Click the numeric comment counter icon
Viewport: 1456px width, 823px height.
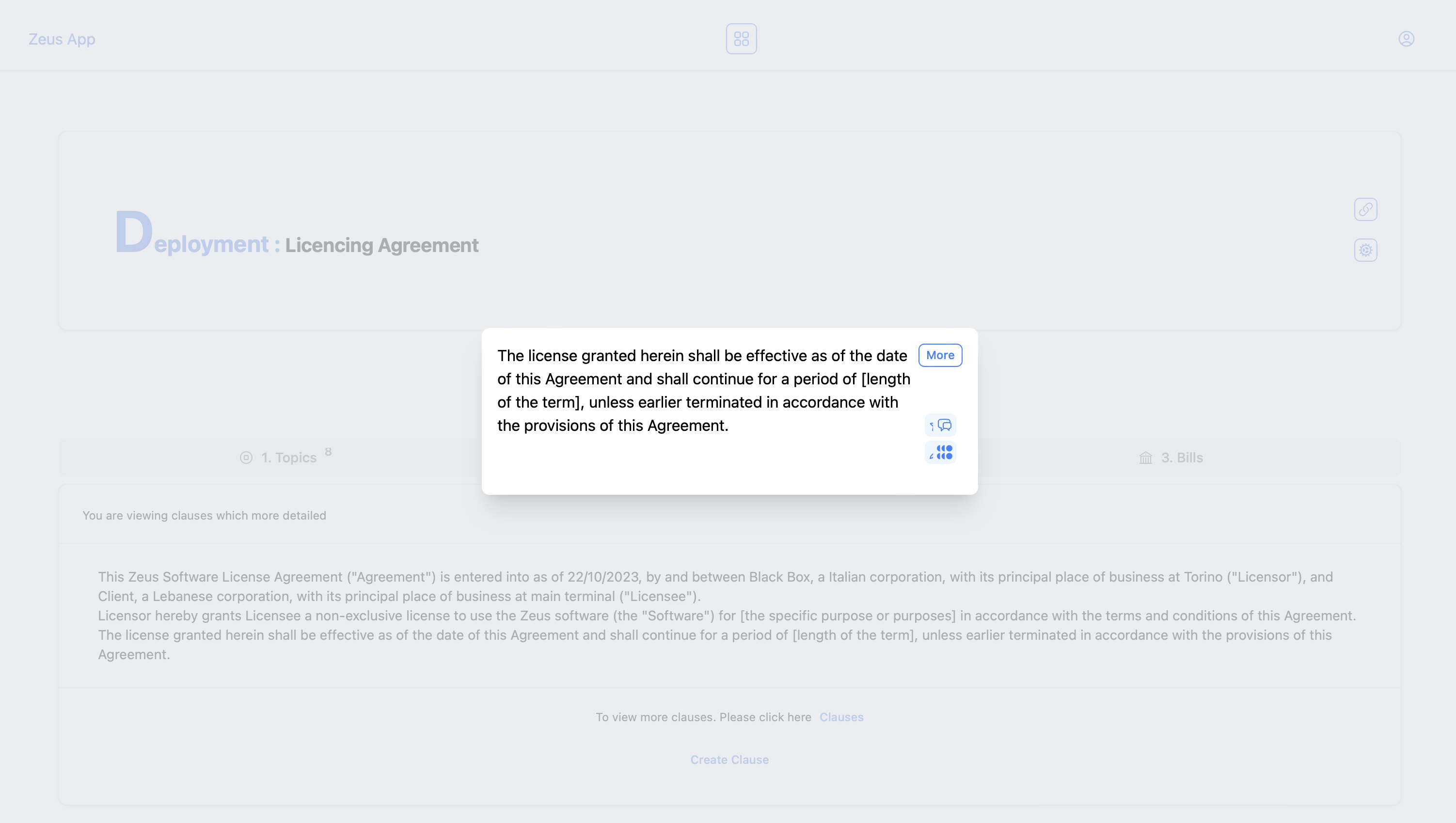pyautogui.click(x=940, y=425)
